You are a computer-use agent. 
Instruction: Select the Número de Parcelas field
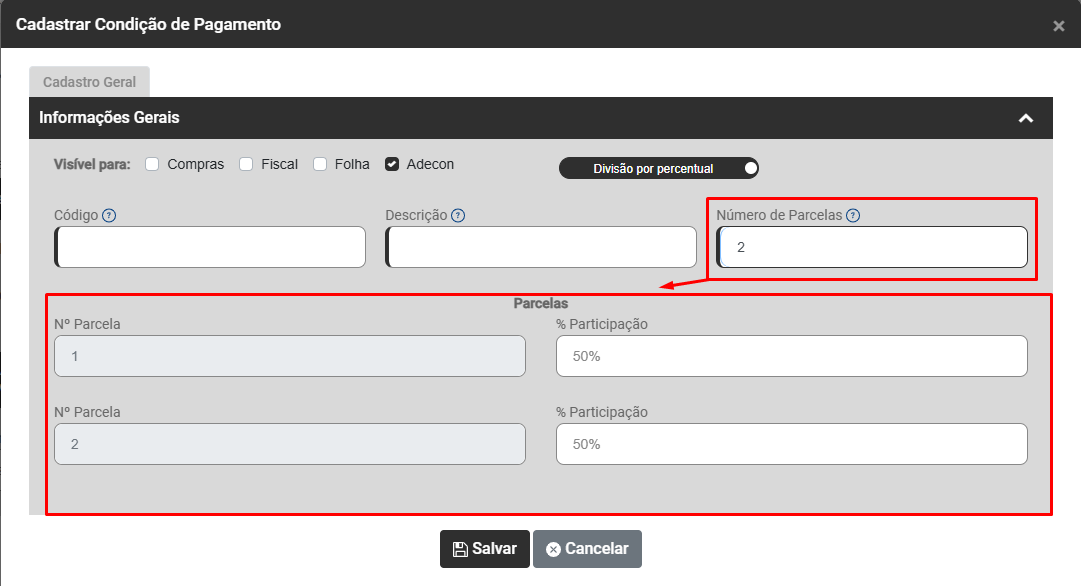click(872, 247)
